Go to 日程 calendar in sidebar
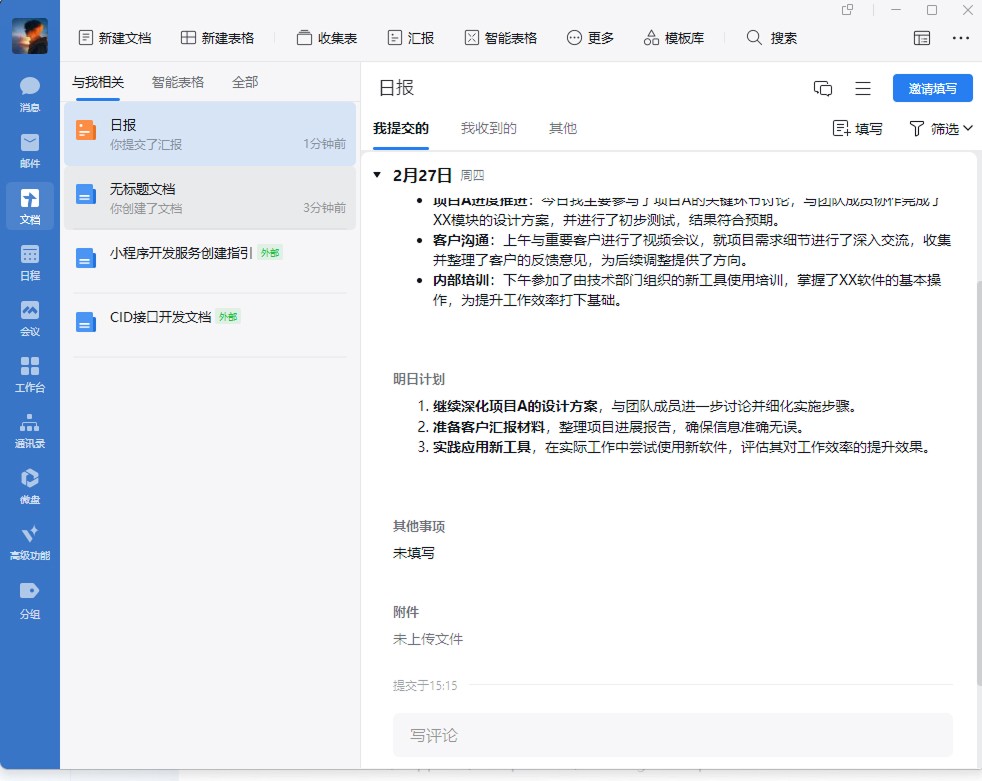The image size is (982, 781). 30,262
